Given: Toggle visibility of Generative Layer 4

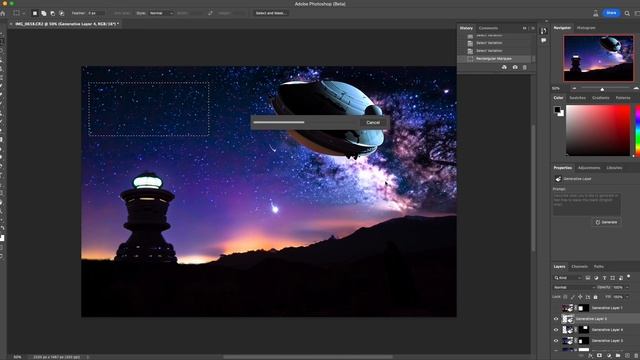Looking at the screenshot, I should [x=556, y=330].
